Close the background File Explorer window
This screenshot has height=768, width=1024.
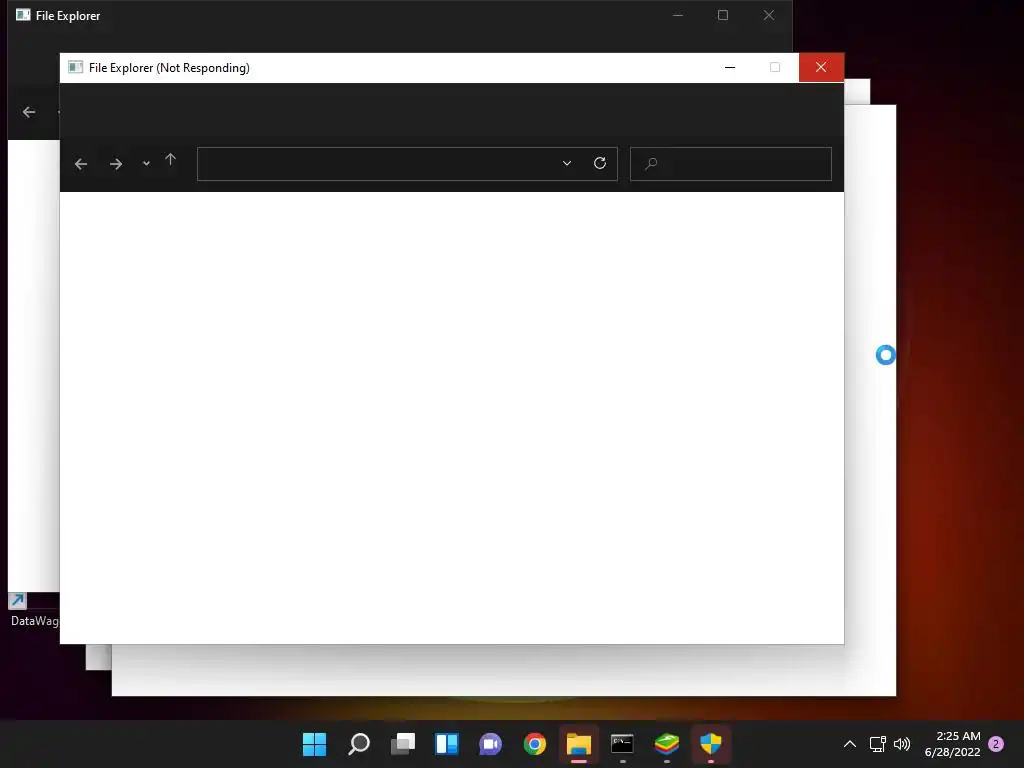tap(769, 15)
